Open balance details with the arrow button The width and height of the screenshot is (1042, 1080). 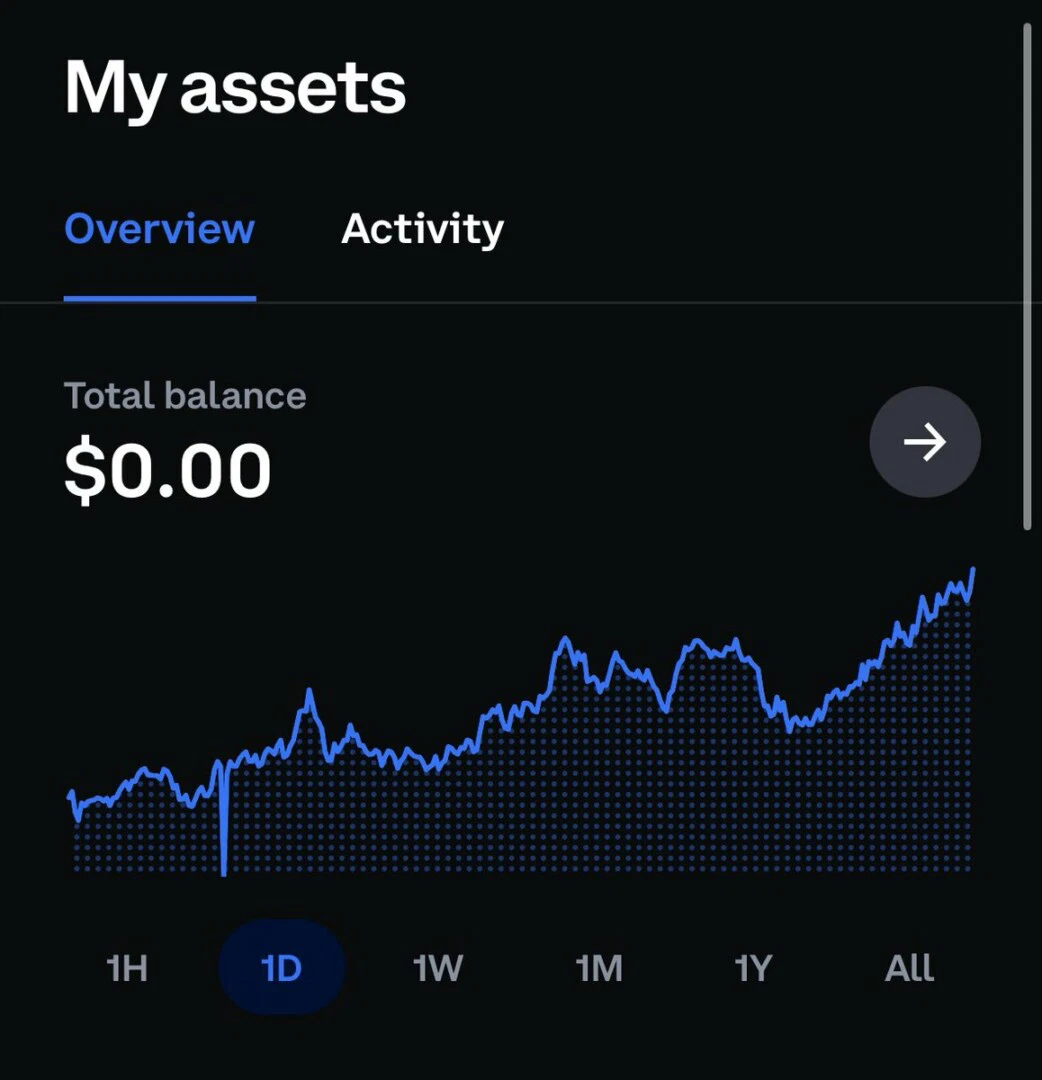(x=924, y=442)
